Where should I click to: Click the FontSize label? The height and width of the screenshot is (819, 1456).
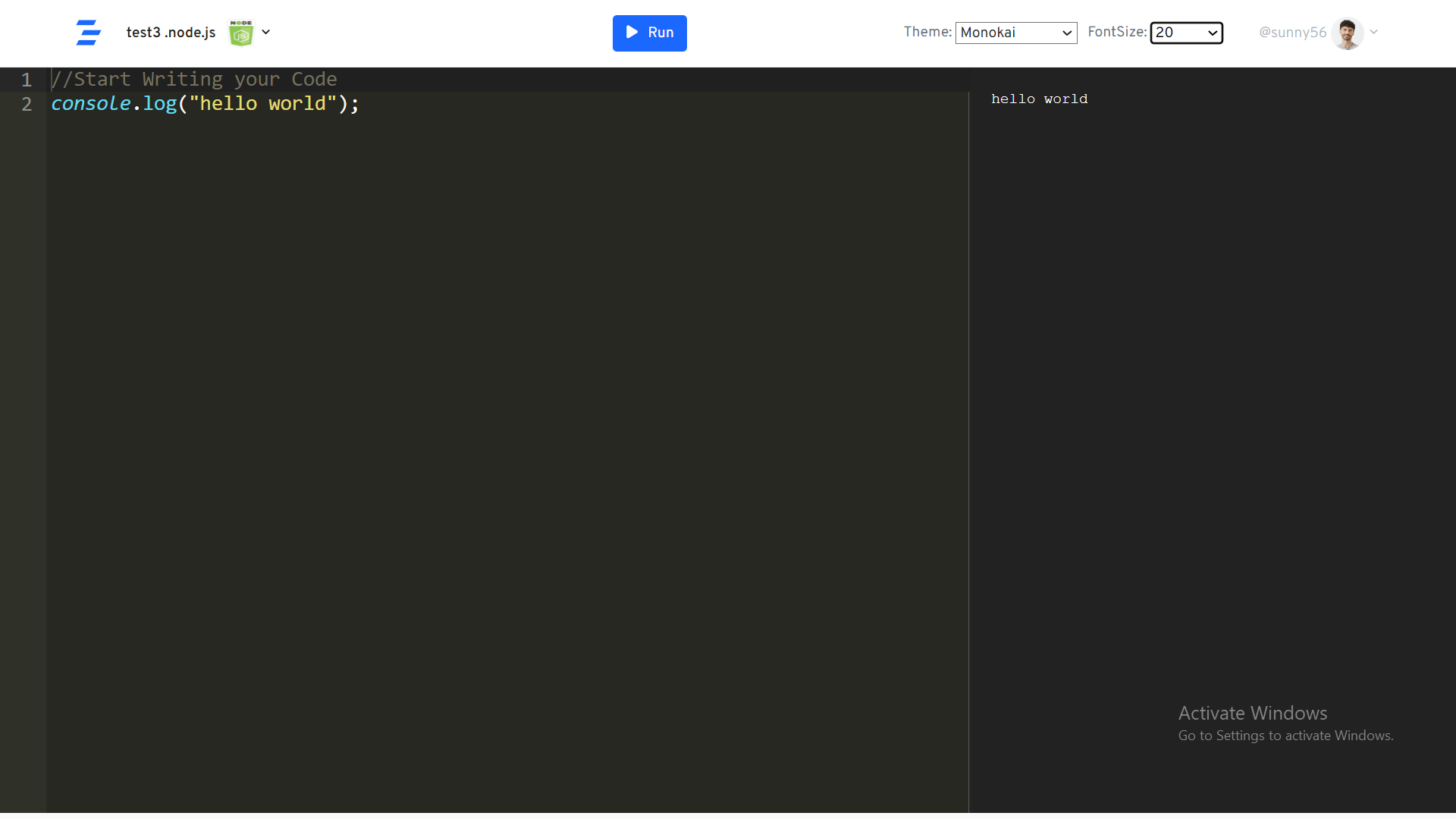click(1117, 32)
